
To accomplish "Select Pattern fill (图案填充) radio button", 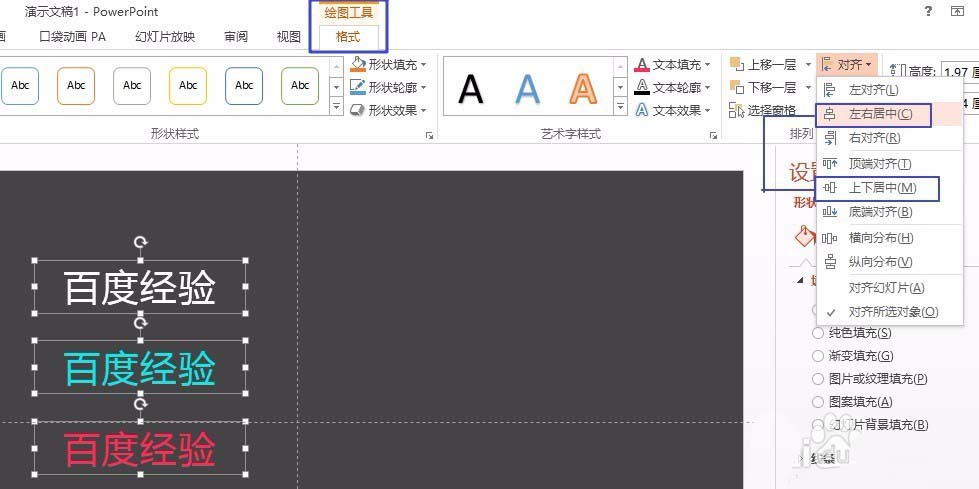I will click(817, 402).
